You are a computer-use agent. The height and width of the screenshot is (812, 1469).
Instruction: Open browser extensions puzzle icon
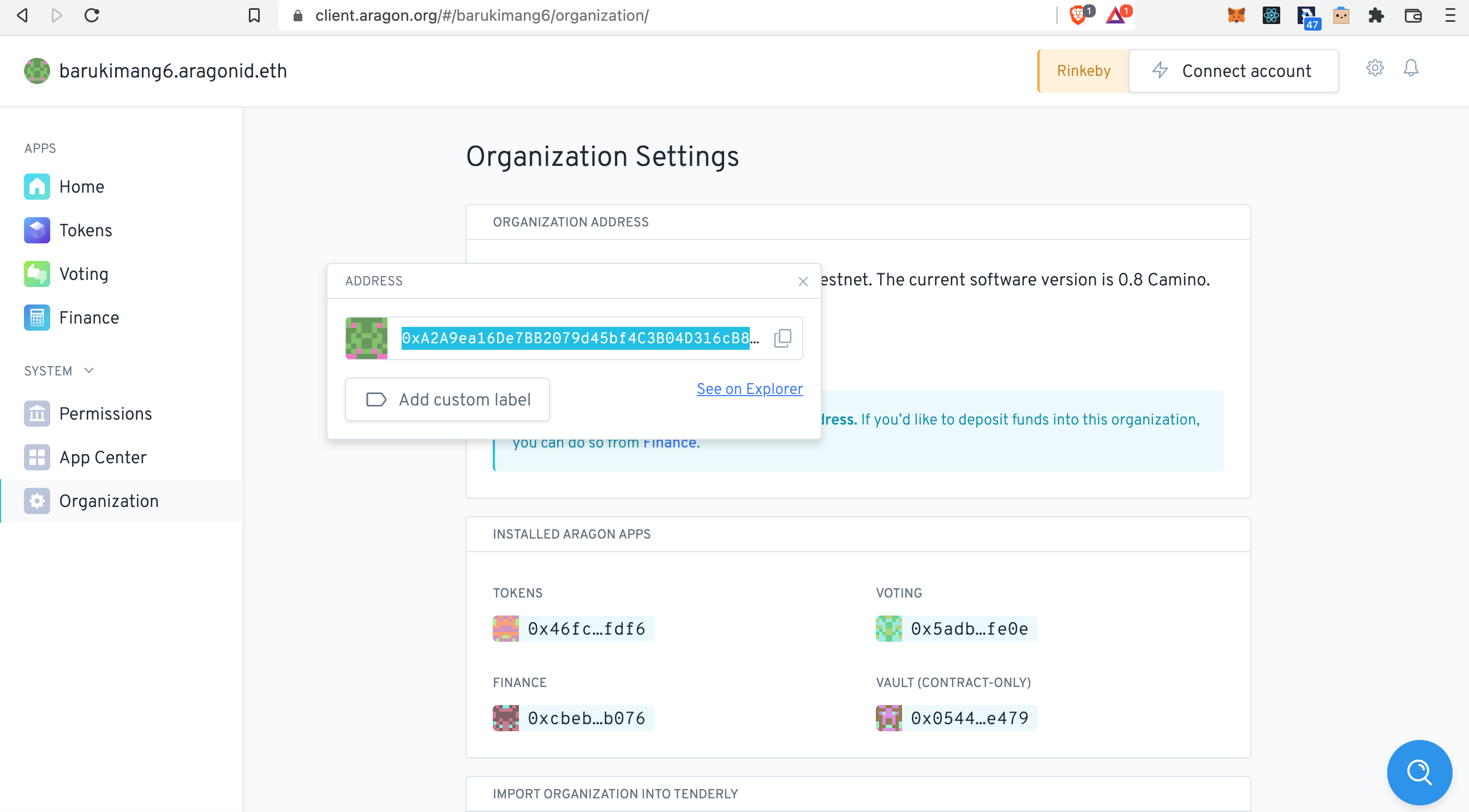1376,15
